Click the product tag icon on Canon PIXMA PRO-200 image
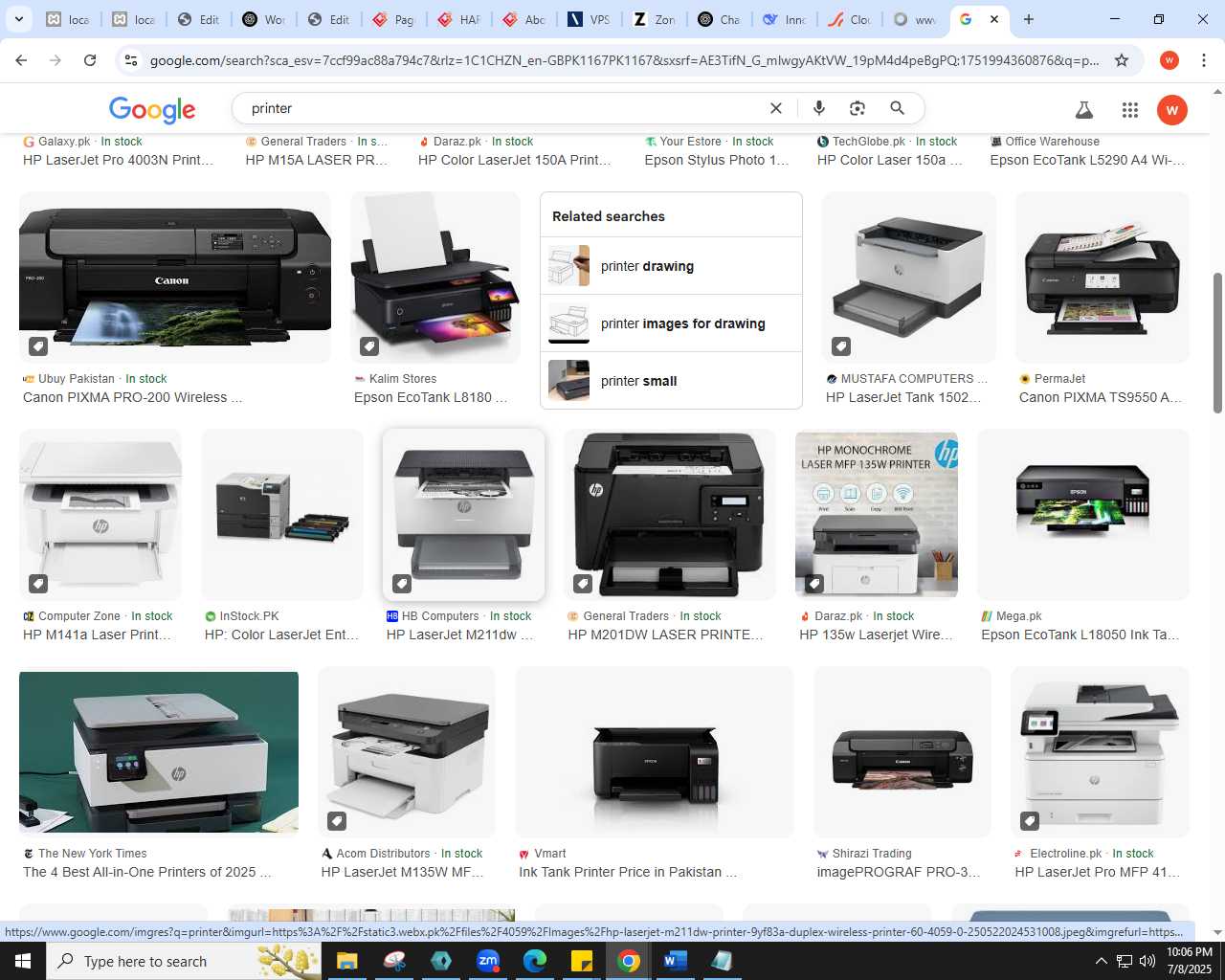This screenshot has width=1225, height=980. coord(37,345)
